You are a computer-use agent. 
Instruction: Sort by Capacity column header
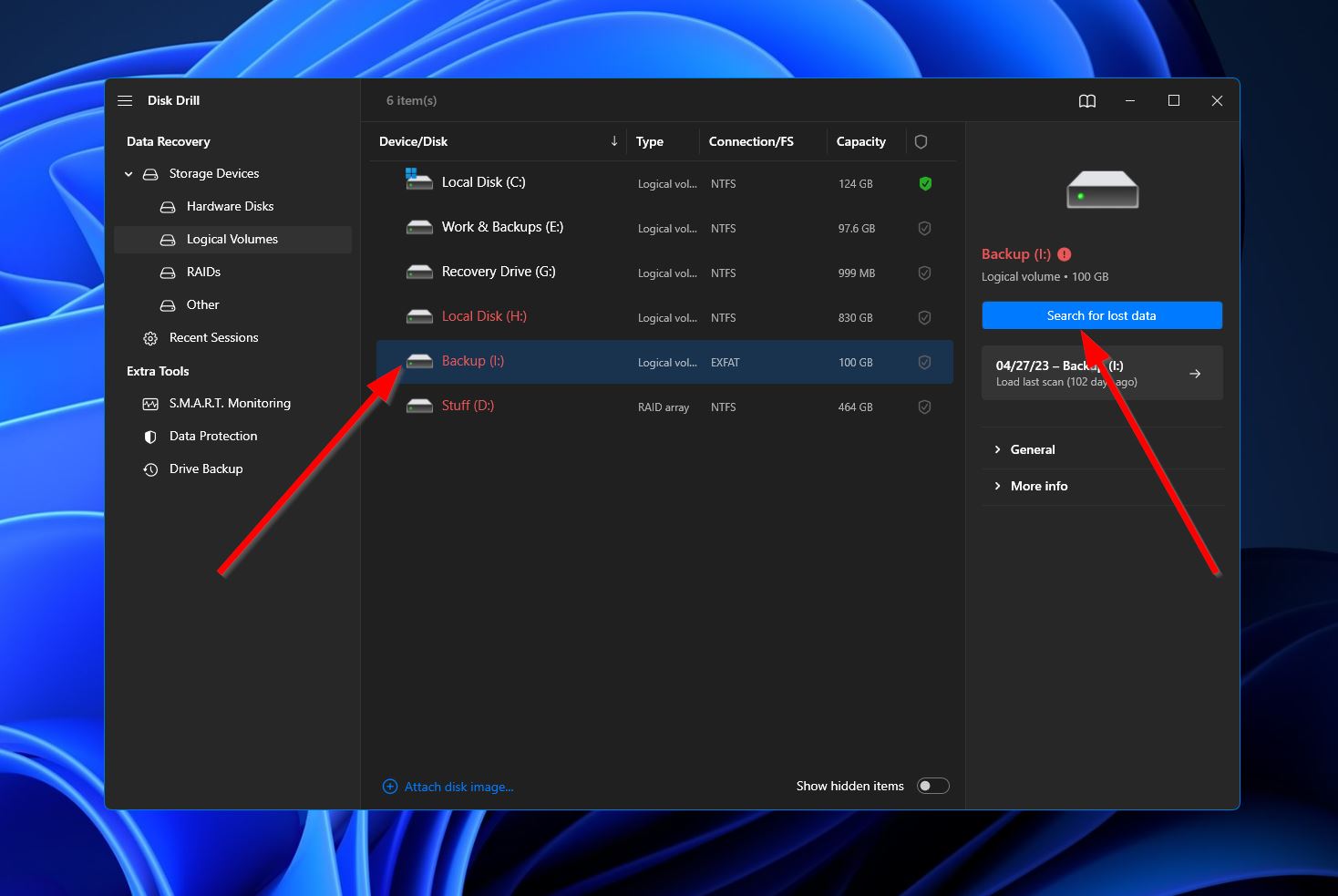click(861, 141)
